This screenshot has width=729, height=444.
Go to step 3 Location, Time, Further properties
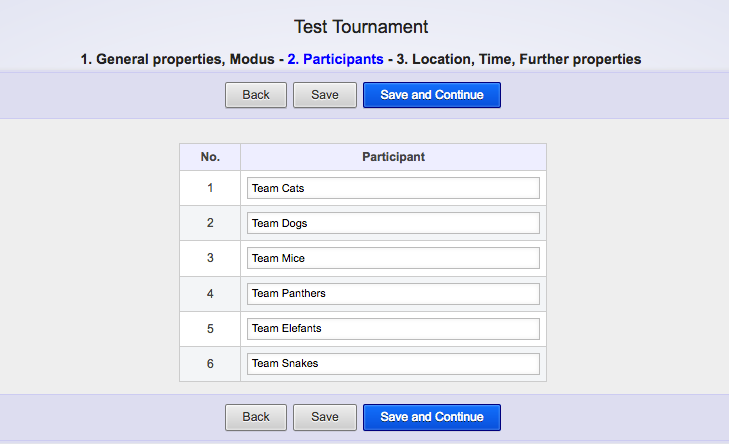click(x=519, y=59)
